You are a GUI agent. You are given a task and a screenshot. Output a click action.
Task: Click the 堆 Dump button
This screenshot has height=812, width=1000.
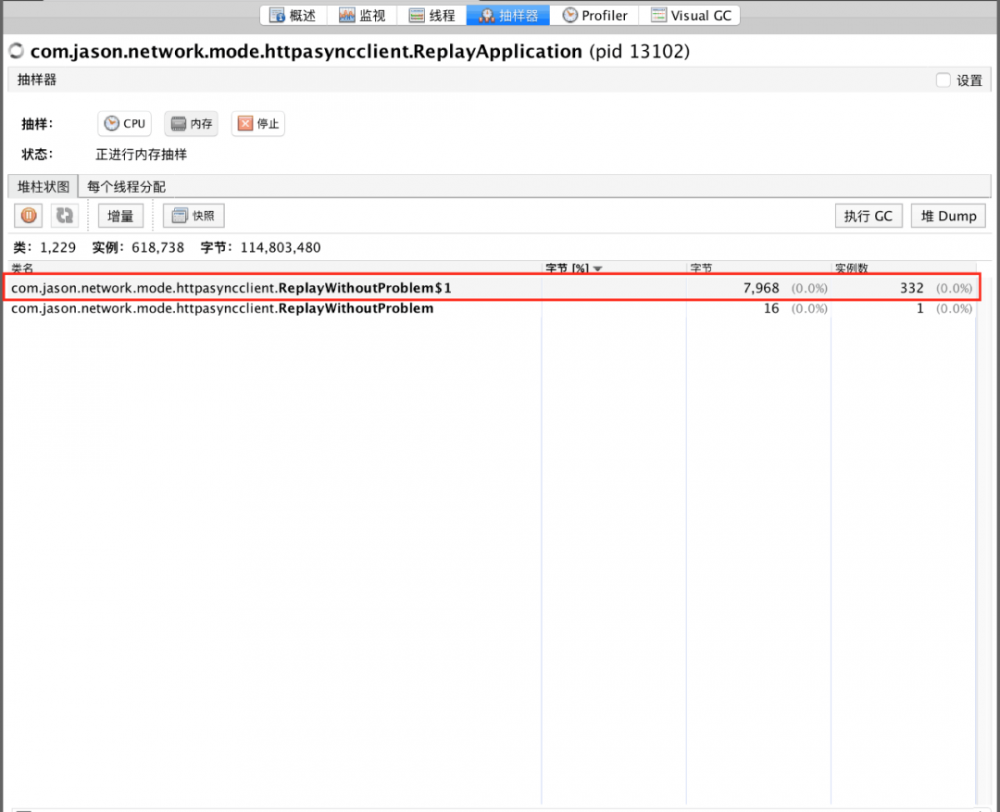tap(948, 216)
